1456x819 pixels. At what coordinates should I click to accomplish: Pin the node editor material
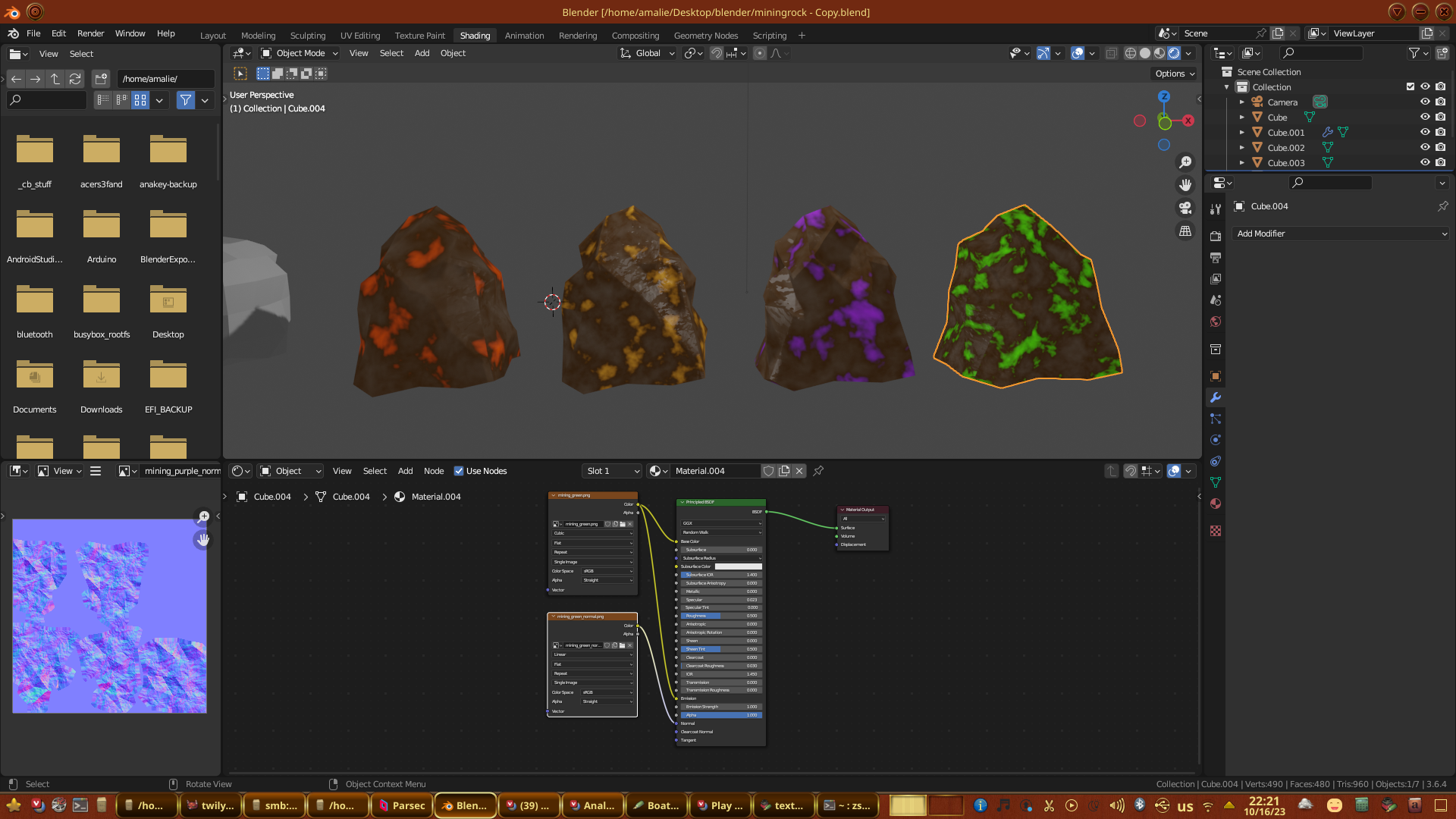coord(818,471)
